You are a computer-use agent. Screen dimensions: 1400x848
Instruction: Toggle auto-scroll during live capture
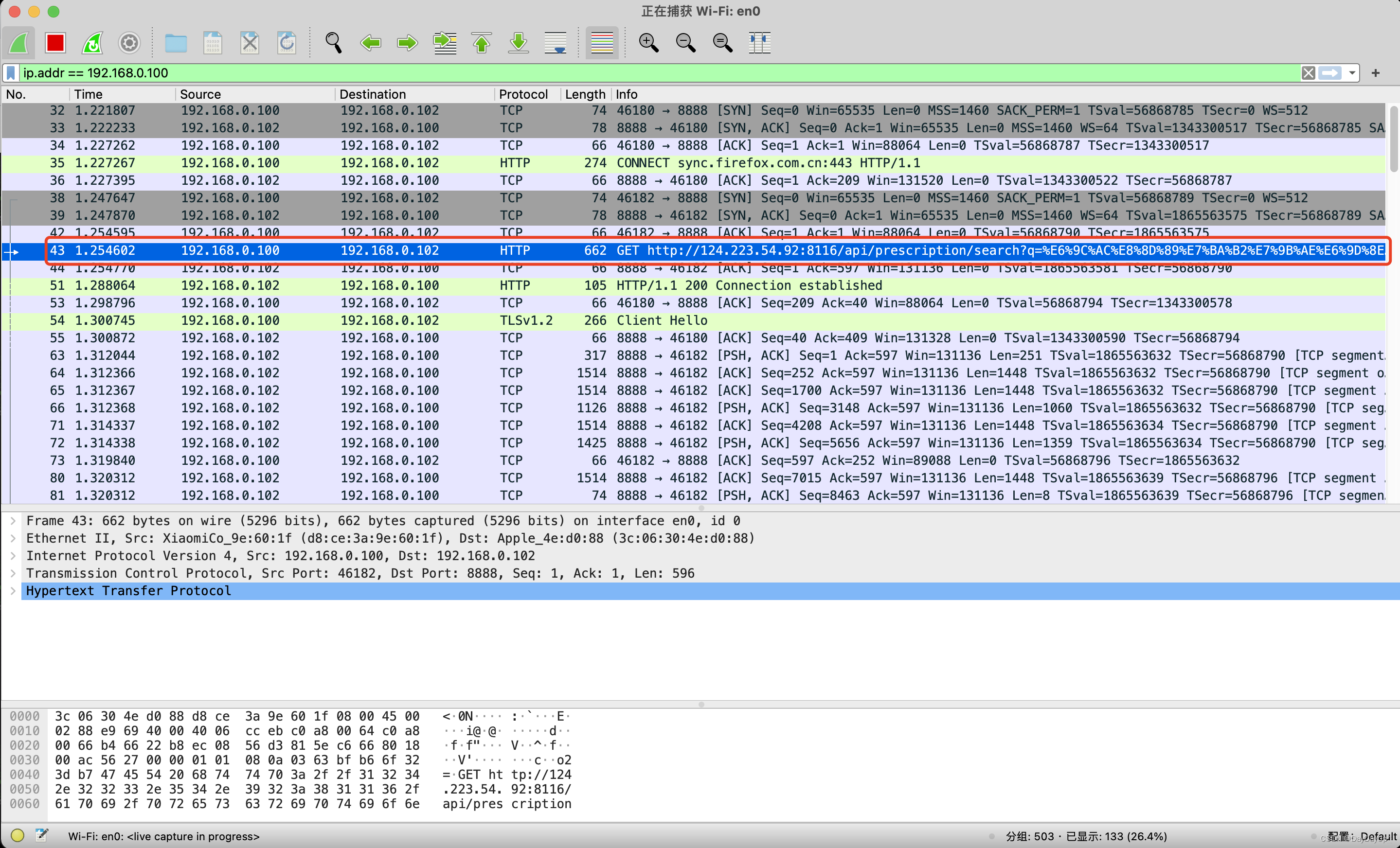pyautogui.click(x=555, y=43)
